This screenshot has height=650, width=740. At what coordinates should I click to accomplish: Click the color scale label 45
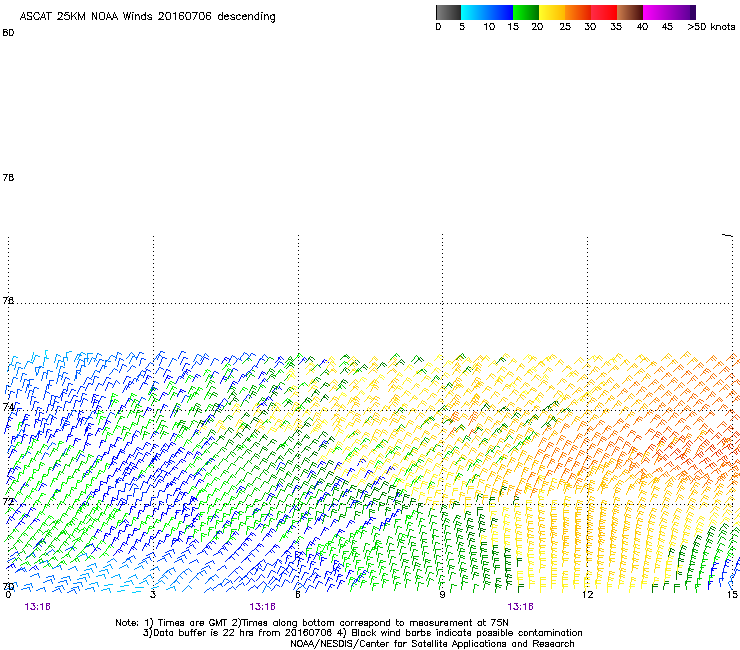coord(667,27)
